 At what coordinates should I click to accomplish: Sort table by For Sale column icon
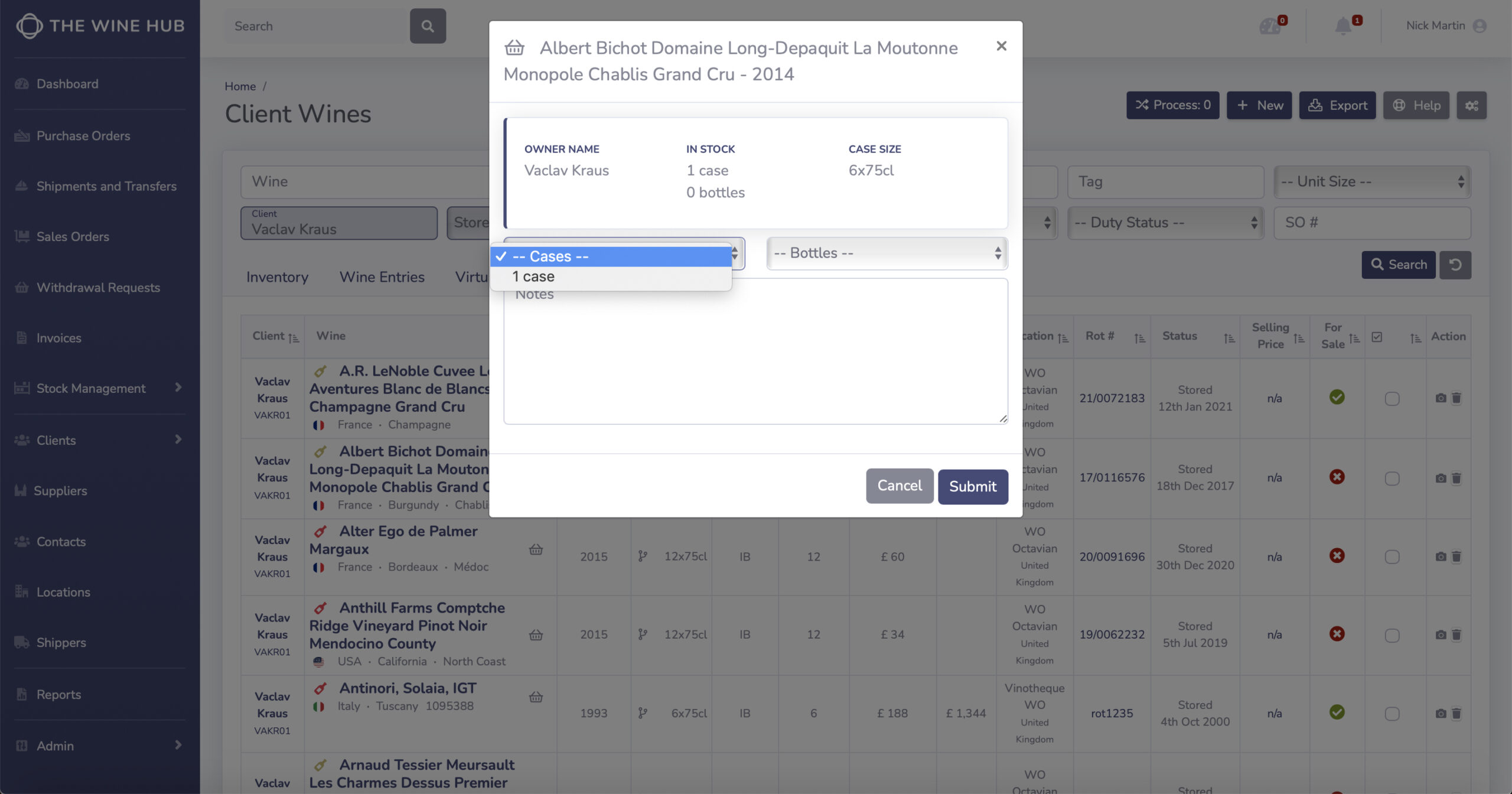1355,337
